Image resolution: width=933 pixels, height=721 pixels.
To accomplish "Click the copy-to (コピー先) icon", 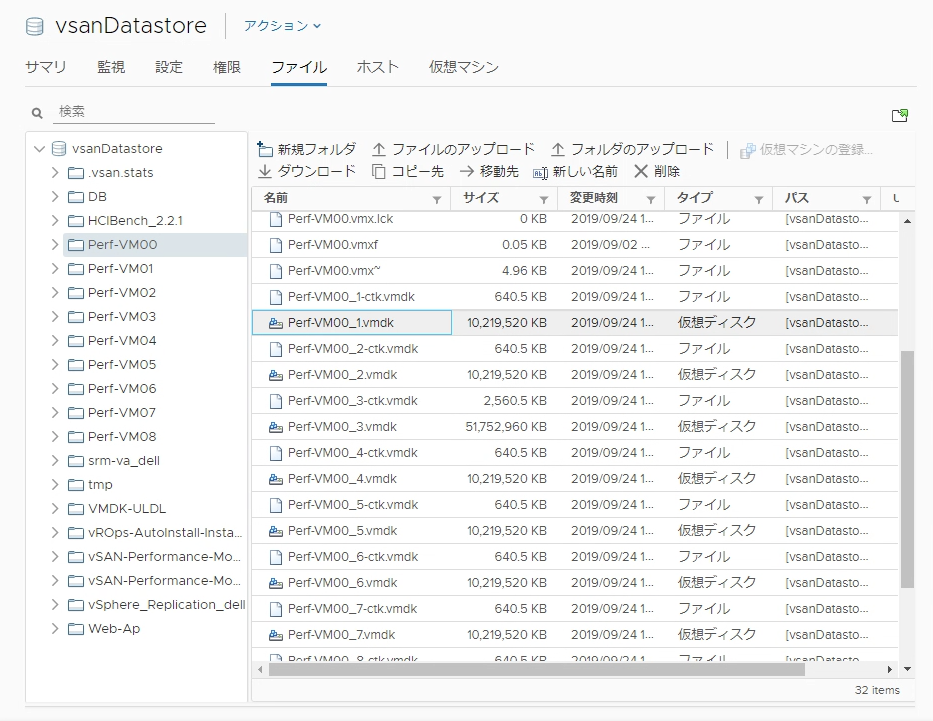I will 378,171.
